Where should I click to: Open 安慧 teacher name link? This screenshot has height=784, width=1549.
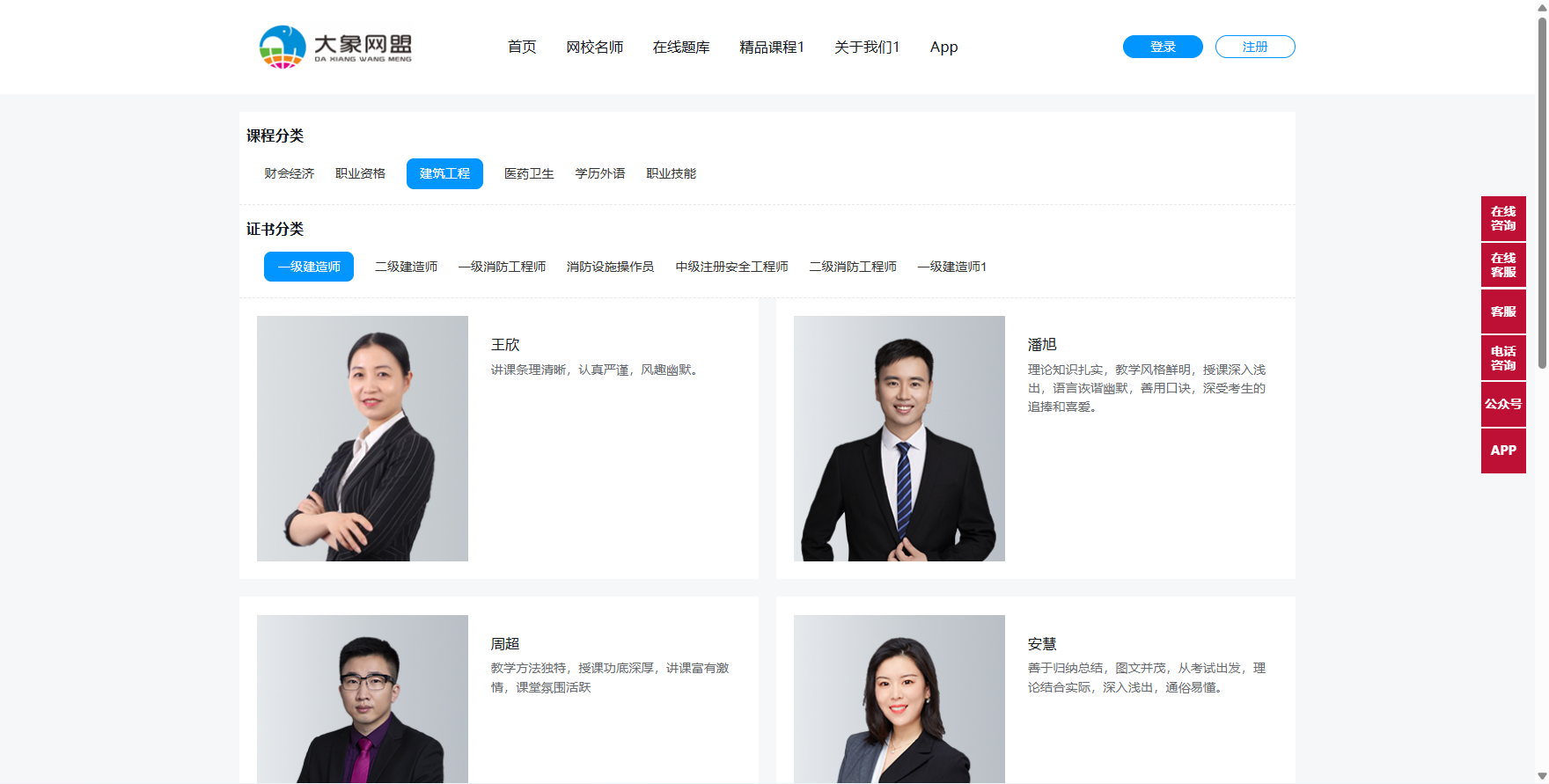pos(1041,644)
